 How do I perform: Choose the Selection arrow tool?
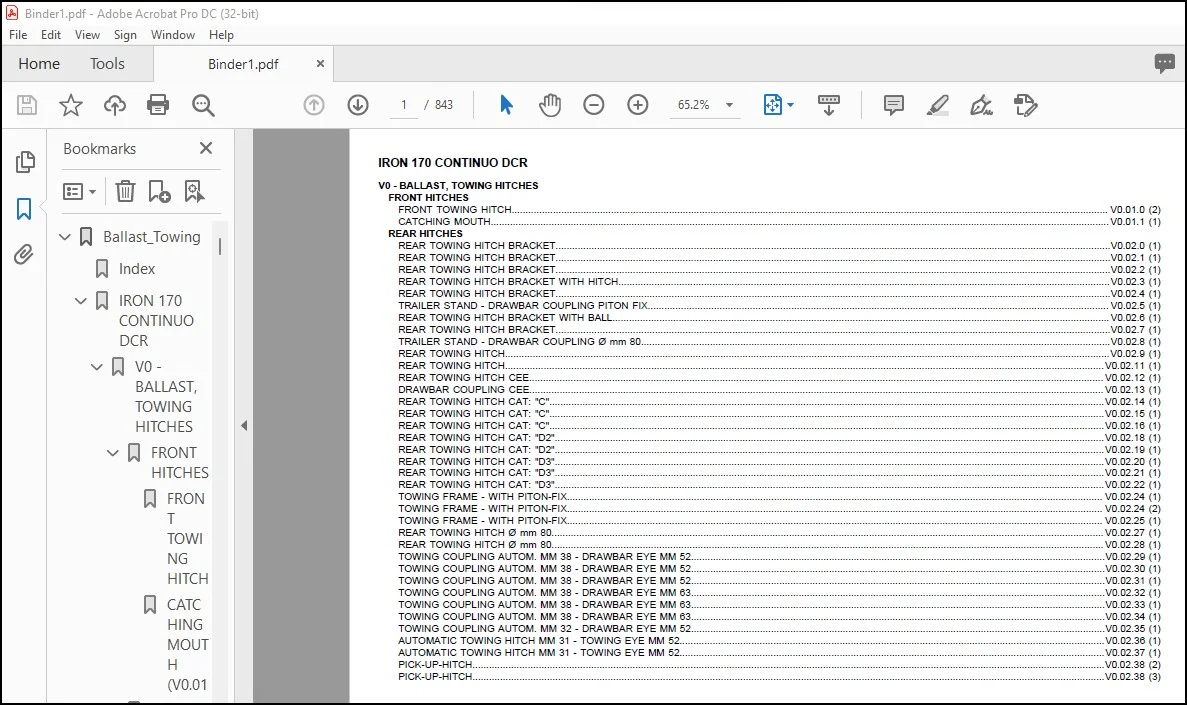(x=506, y=105)
